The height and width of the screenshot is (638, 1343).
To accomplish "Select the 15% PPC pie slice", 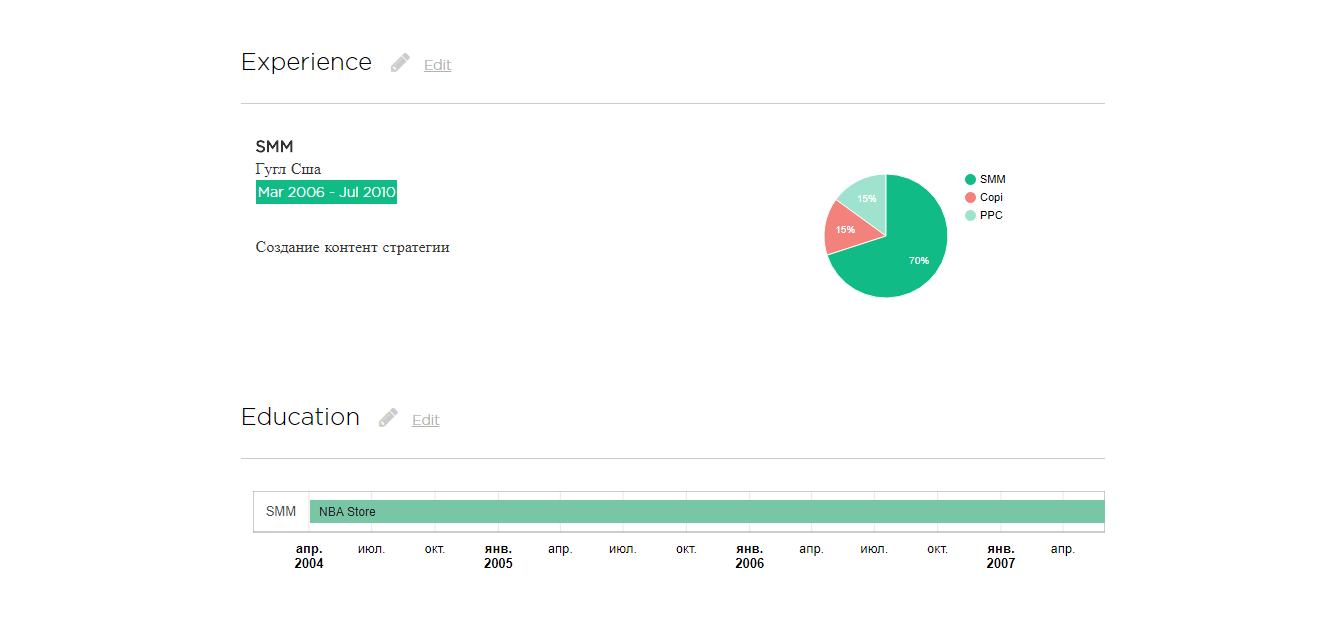I will (866, 194).
